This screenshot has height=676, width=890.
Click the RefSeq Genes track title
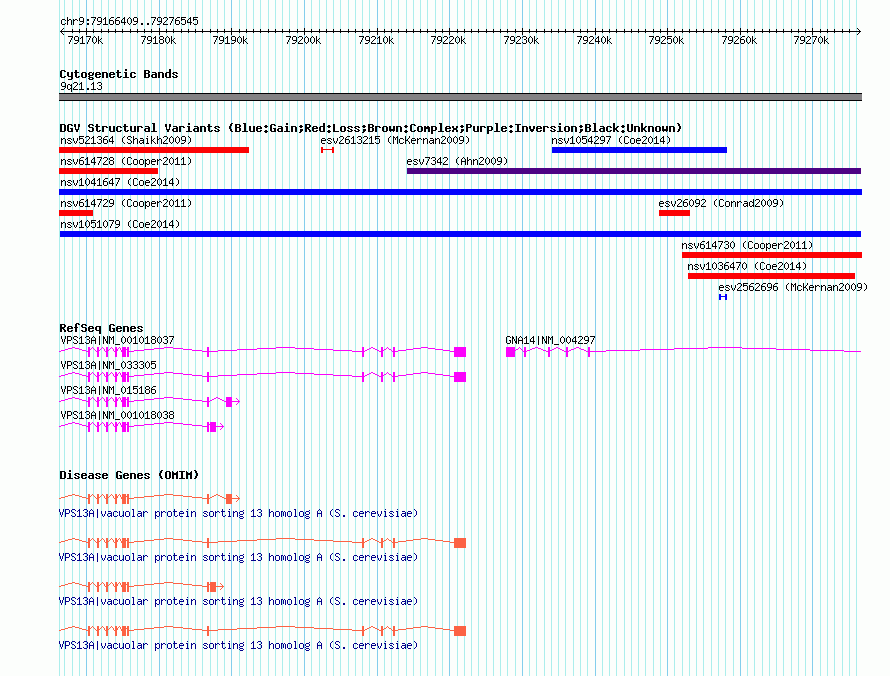click(101, 328)
